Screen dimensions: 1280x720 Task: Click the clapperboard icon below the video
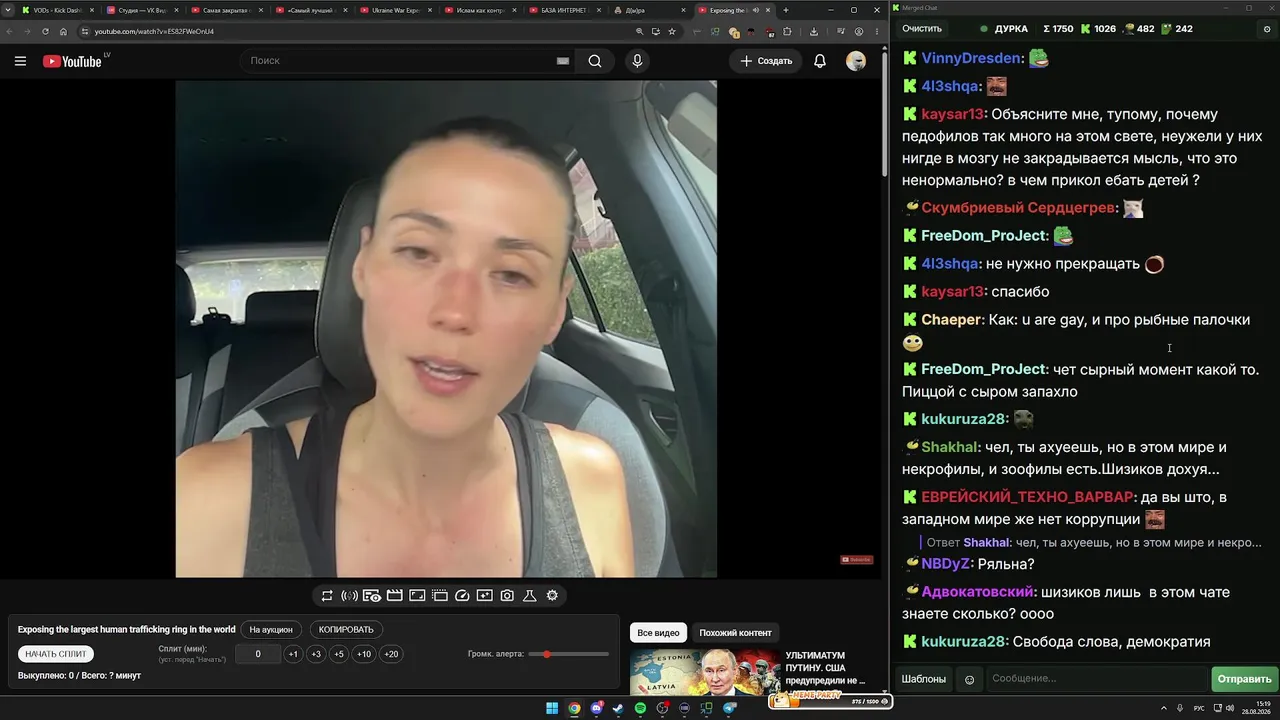point(394,596)
